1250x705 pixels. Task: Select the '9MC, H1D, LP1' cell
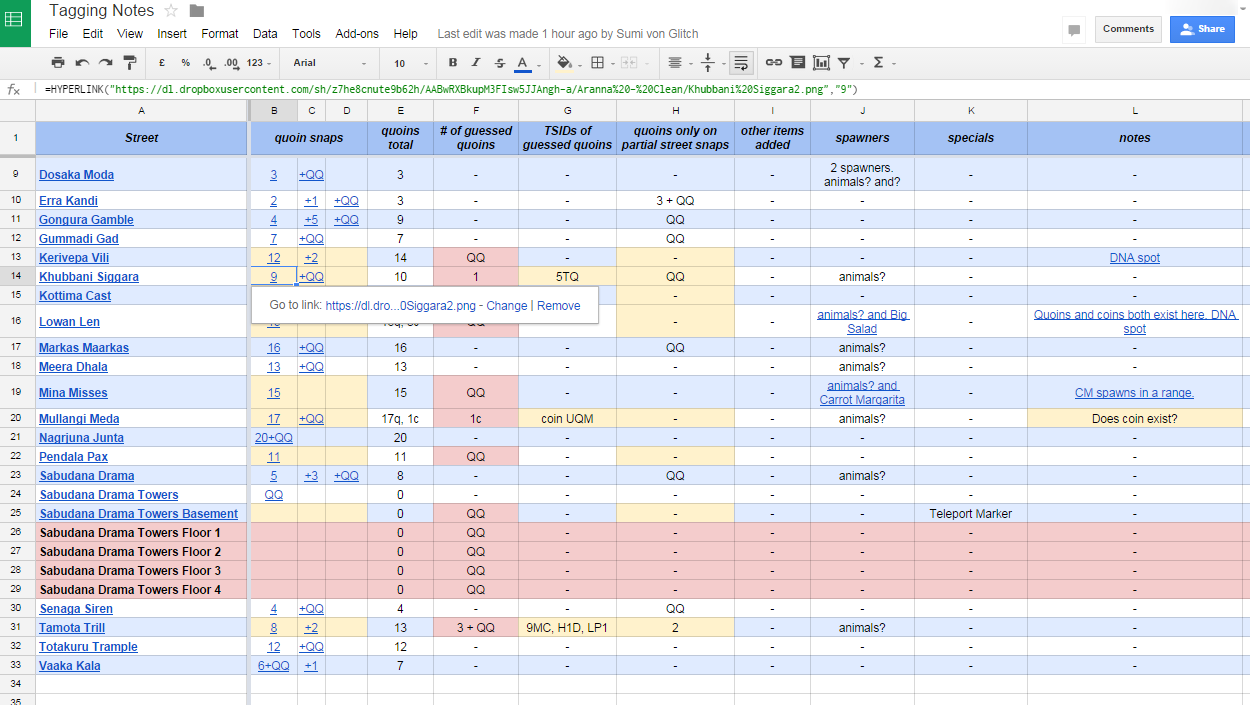pyautogui.click(x=567, y=628)
